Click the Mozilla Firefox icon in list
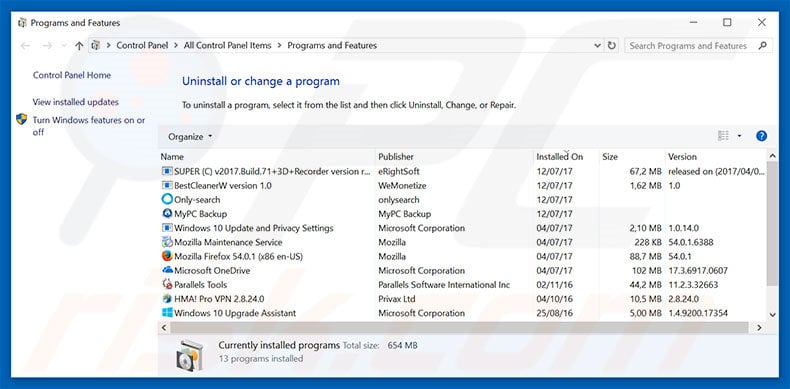 167,256
